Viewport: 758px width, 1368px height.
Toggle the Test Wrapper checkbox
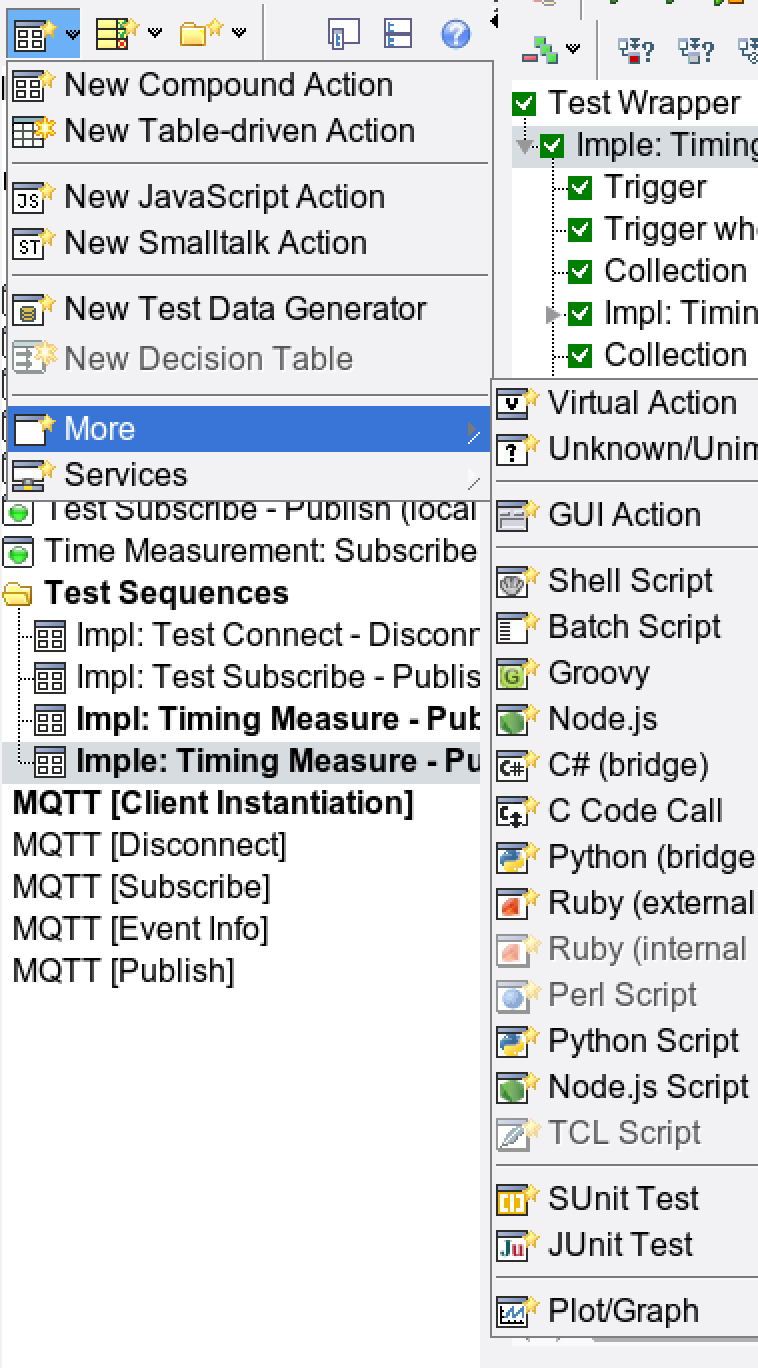point(525,104)
